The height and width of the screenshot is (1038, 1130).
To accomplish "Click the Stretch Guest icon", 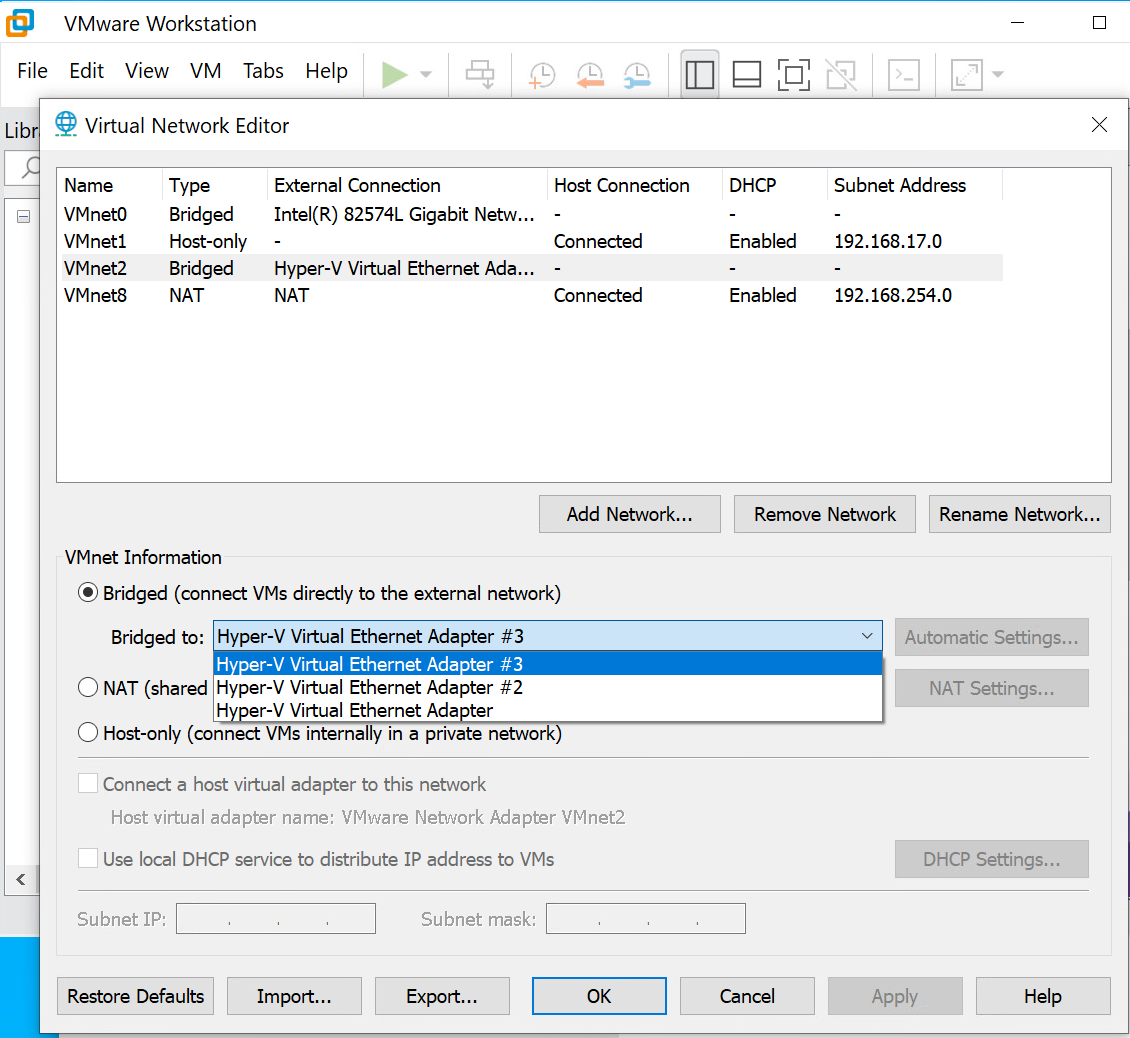I will tap(966, 74).
